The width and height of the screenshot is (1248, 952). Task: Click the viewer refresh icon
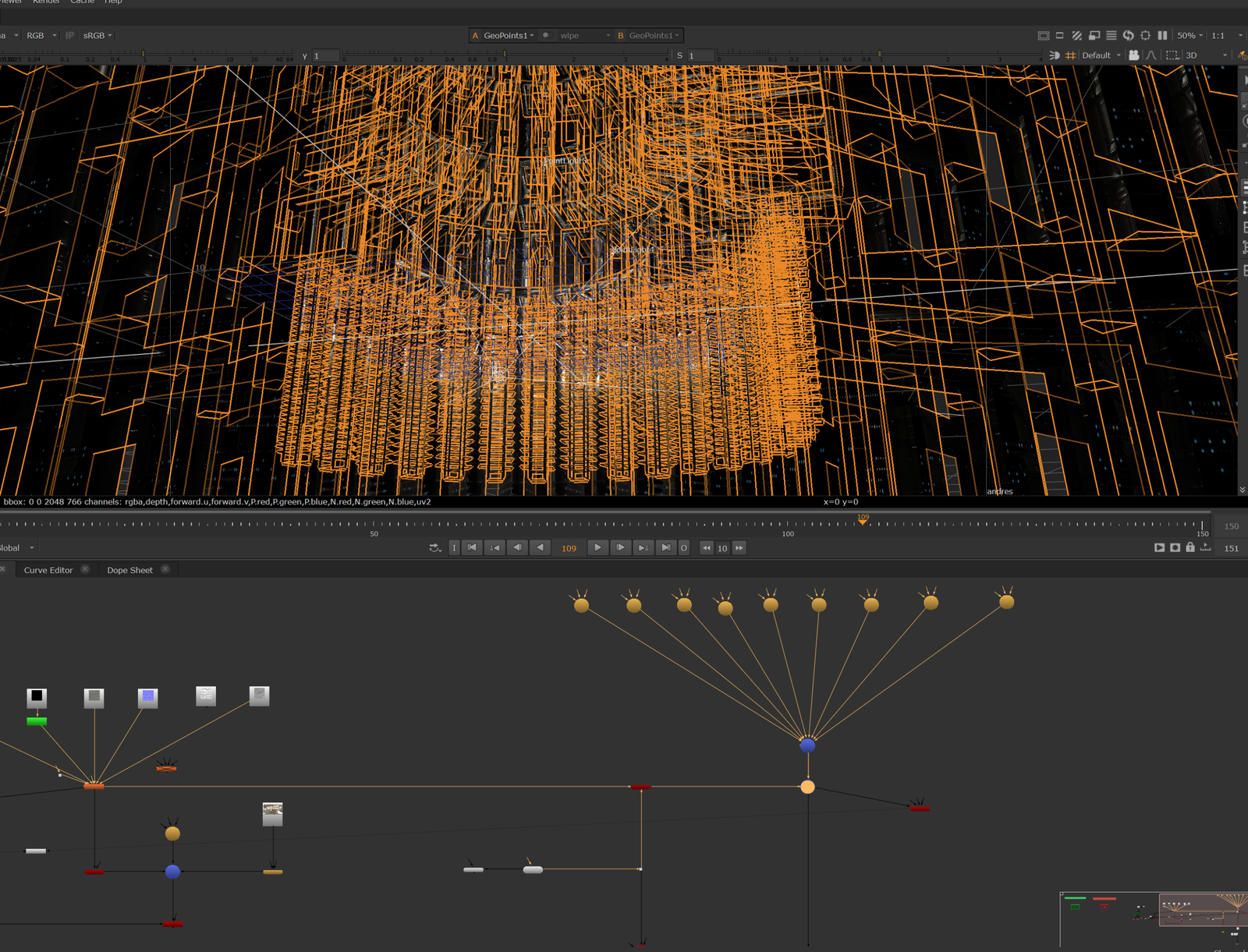pyautogui.click(x=1128, y=35)
